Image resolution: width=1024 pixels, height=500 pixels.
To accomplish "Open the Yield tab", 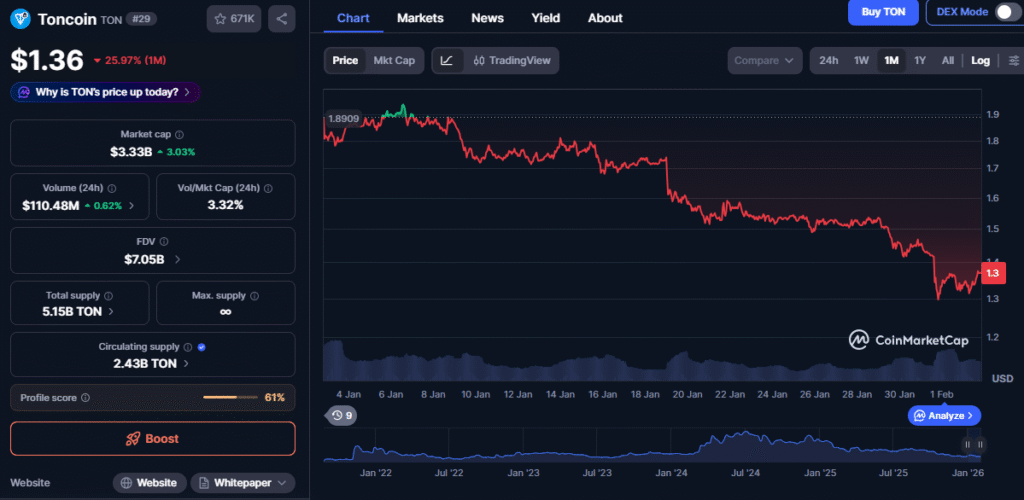I will click(x=545, y=18).
